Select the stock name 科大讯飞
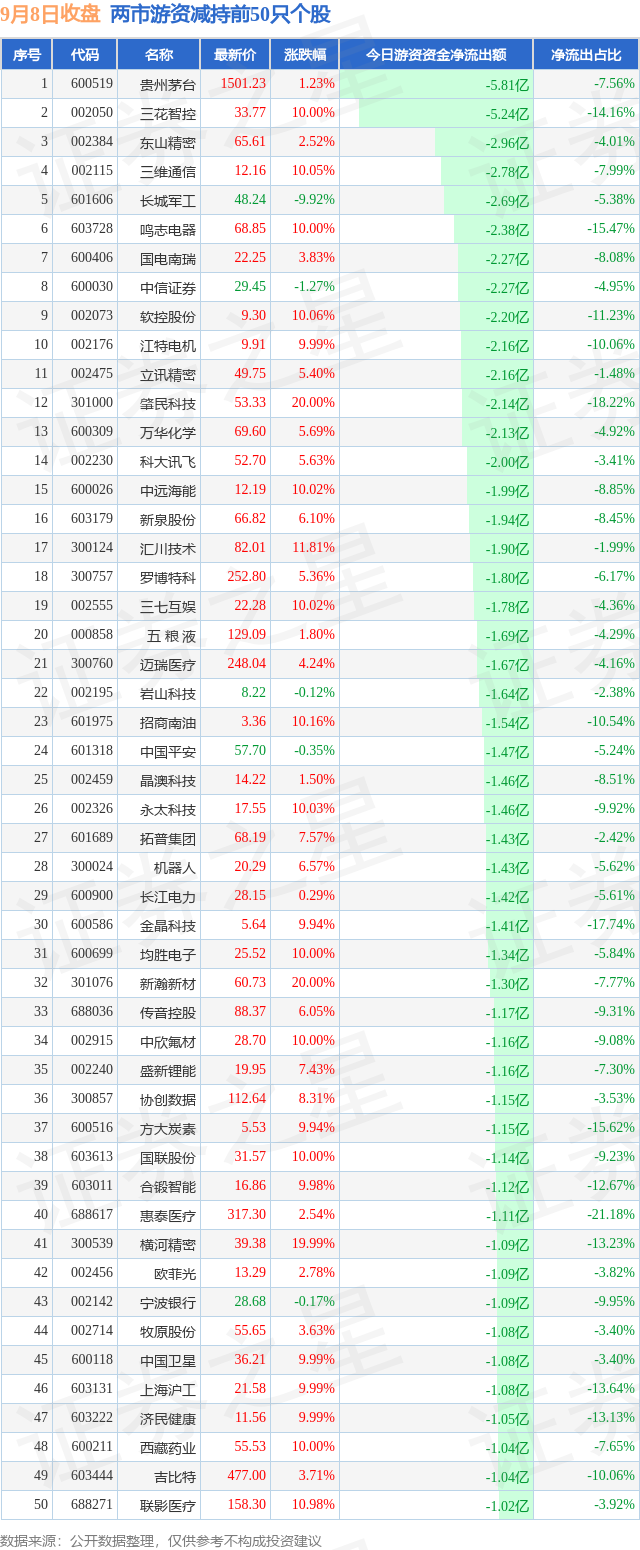The height and width of the screenshot is (1550, 640). coord(168,462)
